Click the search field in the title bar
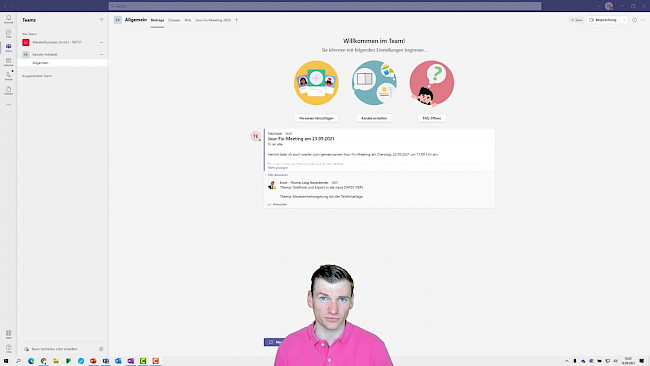Screen dimensions: 650x366 coord(325,6)
